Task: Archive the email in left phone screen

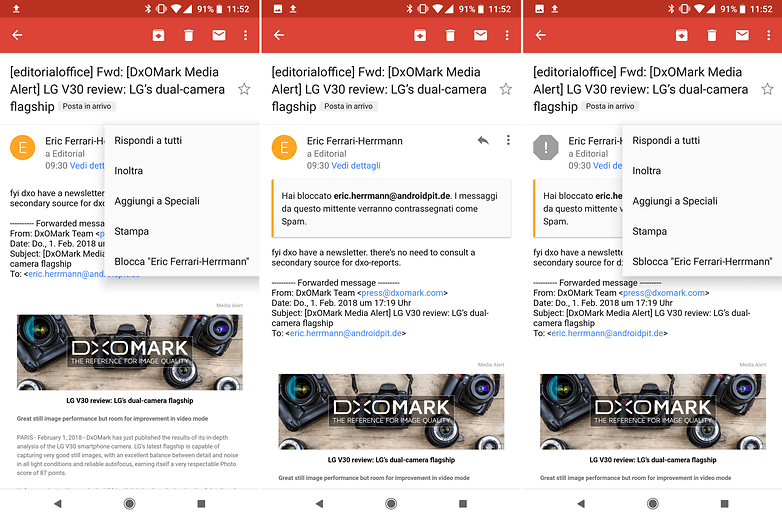Action: tap(159, 35)
